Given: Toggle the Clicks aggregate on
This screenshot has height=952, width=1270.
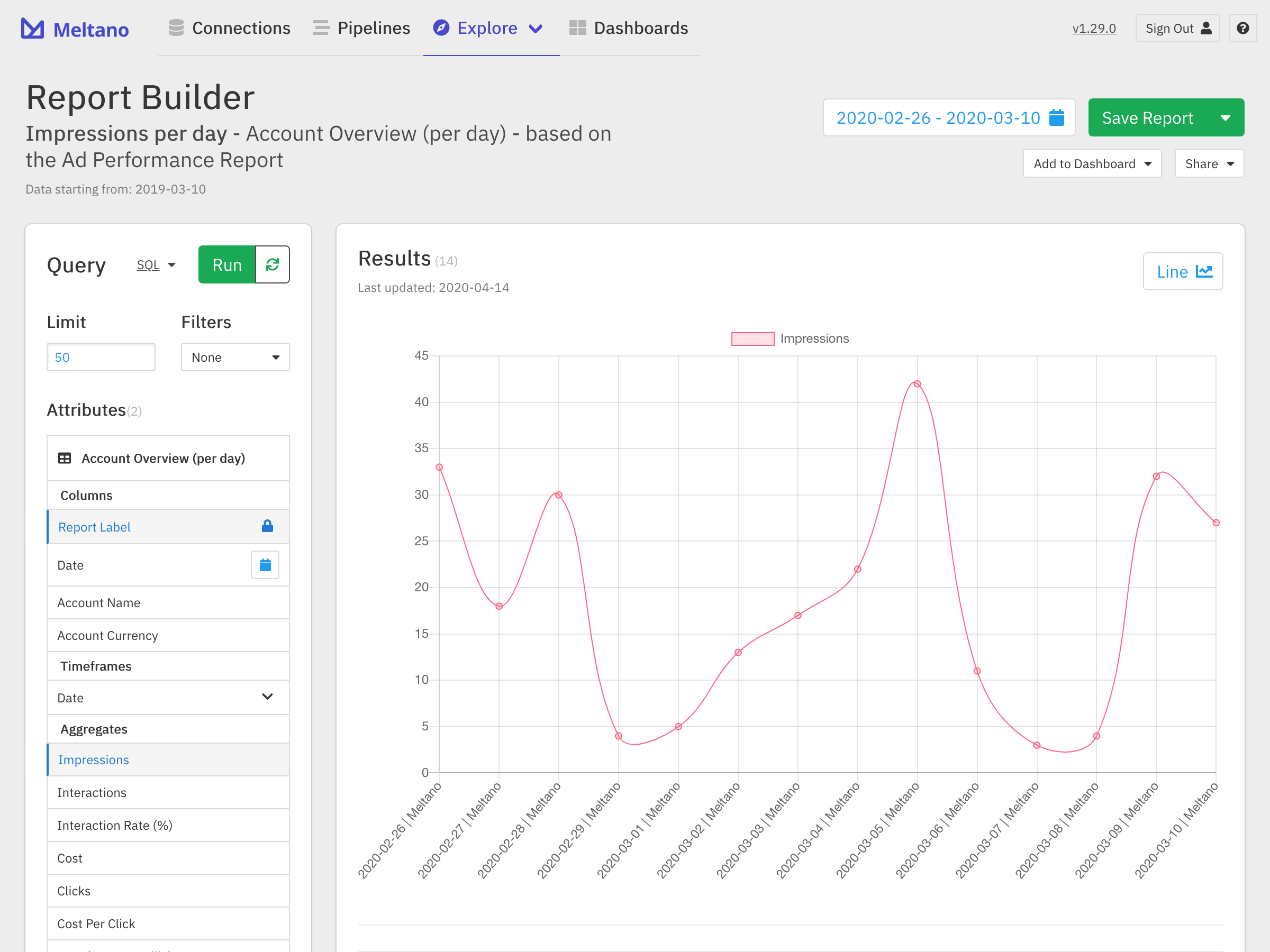Looking at the screenshot, I should coord(74,891).
